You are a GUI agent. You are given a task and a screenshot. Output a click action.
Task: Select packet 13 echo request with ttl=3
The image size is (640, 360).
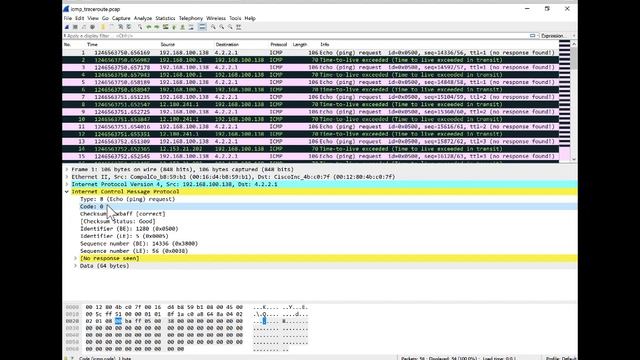311,142
